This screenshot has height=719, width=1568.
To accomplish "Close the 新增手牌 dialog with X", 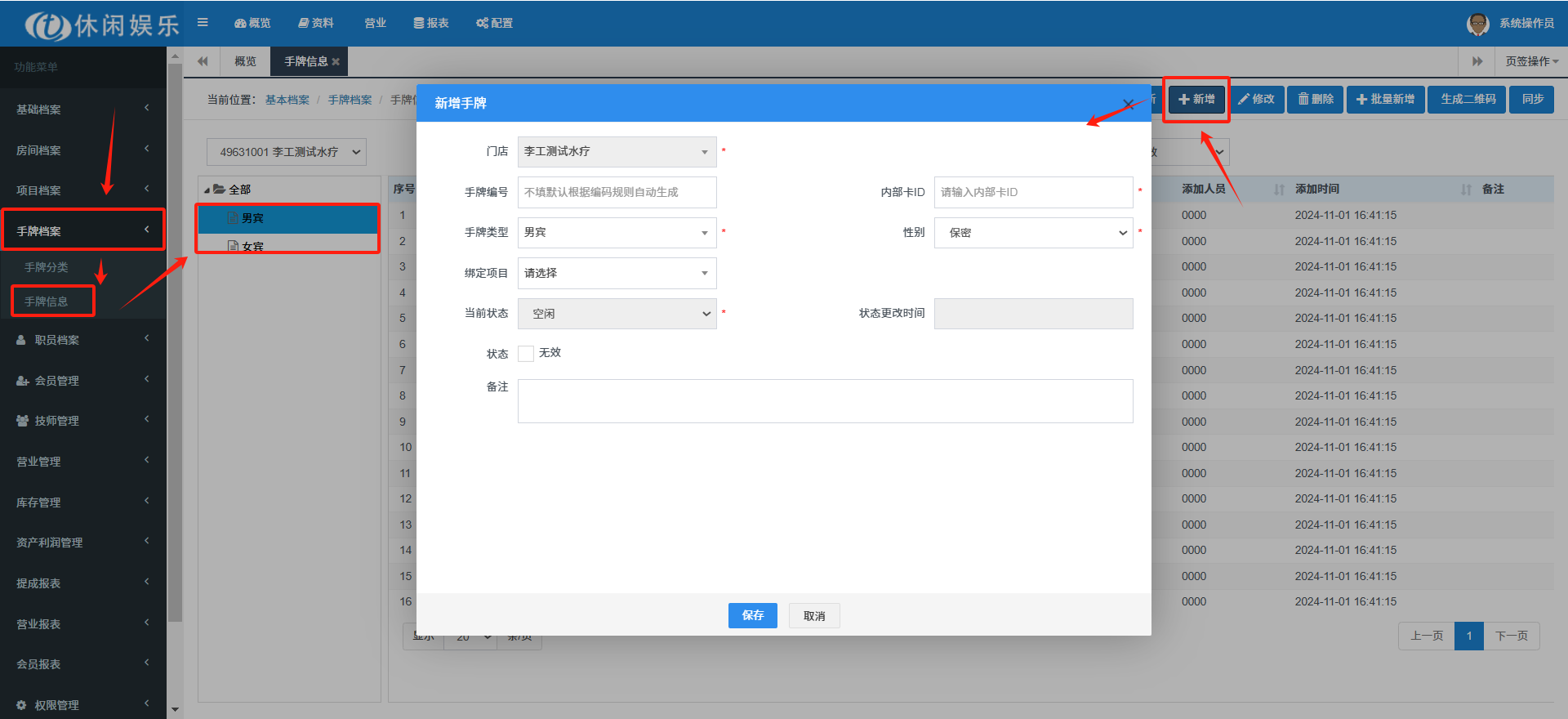I will click(x=1128, y=104).
